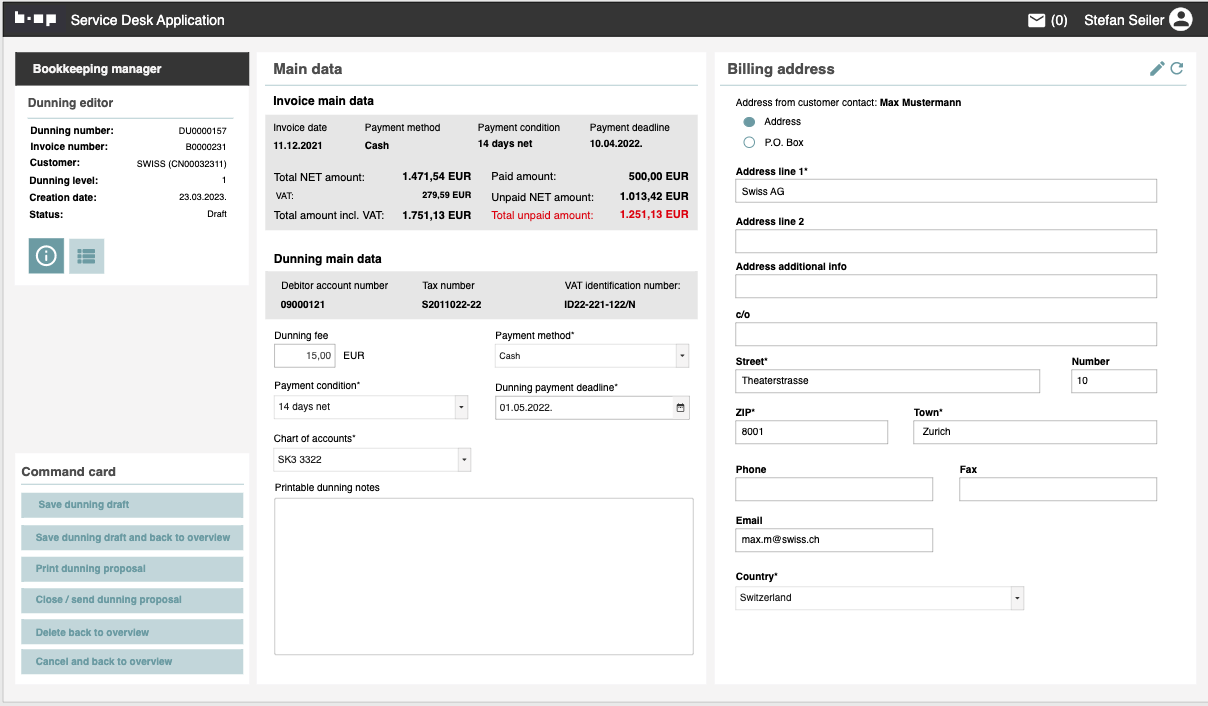
Task: Open the Chart of accounts dropdown
Action: pyautogui.click(x=463, y=460)
